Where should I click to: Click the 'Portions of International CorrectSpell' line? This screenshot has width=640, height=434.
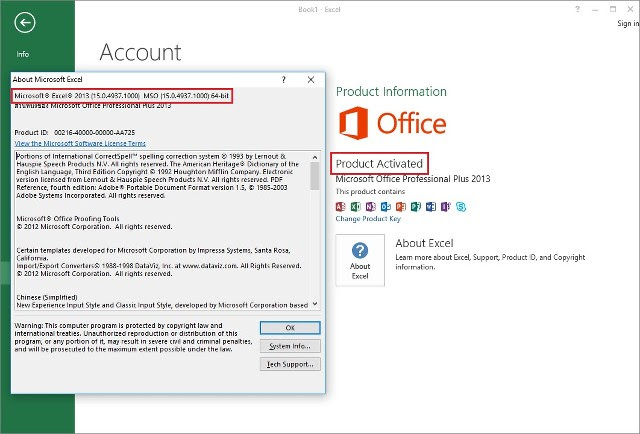(151, 156)
